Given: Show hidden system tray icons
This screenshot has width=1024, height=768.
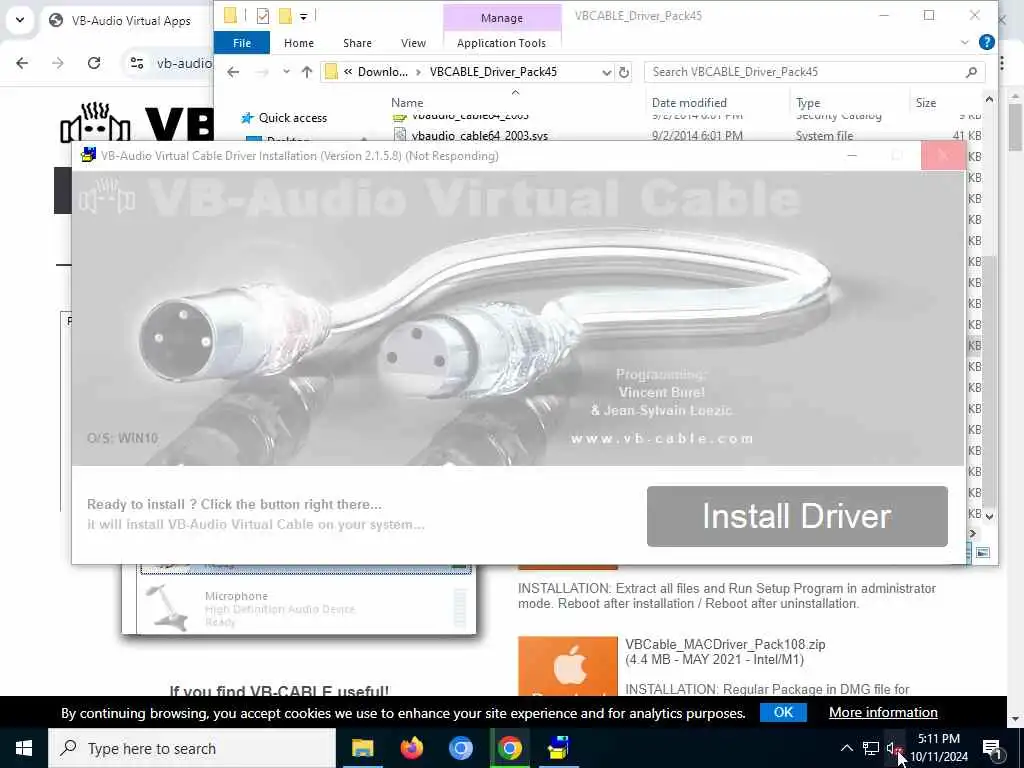Looking at the screenshot, I should (846, 748).
